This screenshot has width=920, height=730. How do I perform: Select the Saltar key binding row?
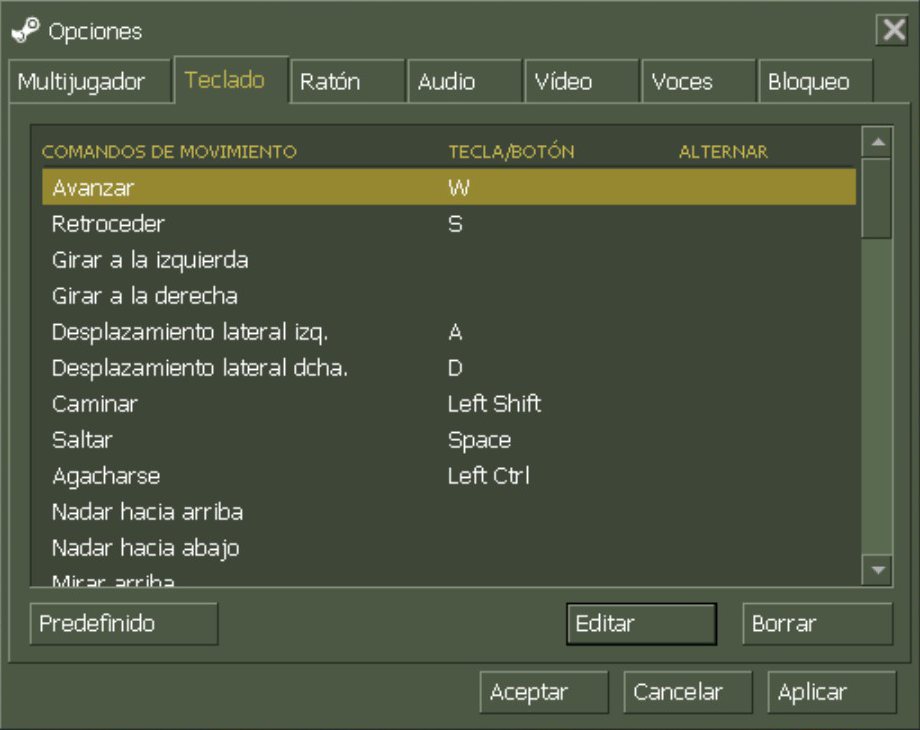pos(448,440)
